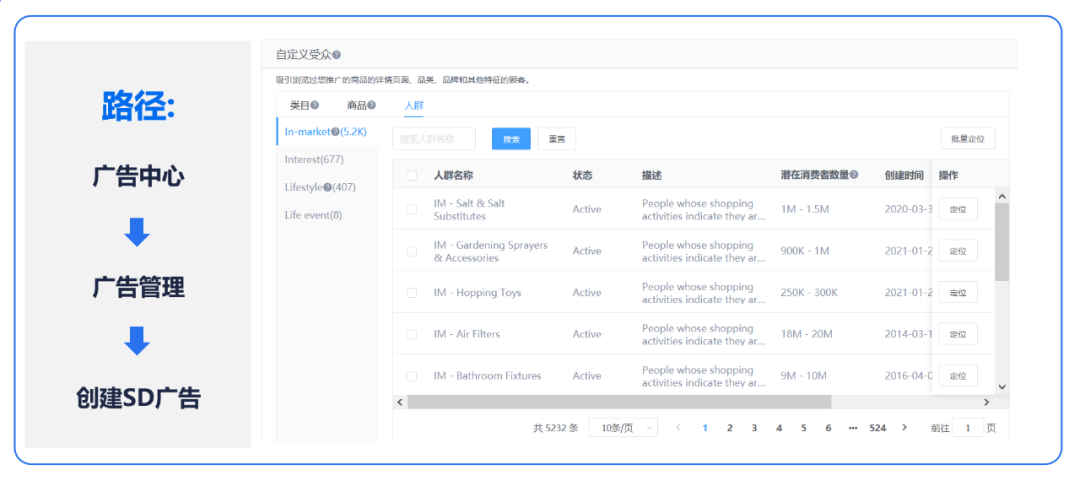The image size is (1080, 481).
Task: Click help icon on 潜在消费者数量 column header
Action: point(854,175)
